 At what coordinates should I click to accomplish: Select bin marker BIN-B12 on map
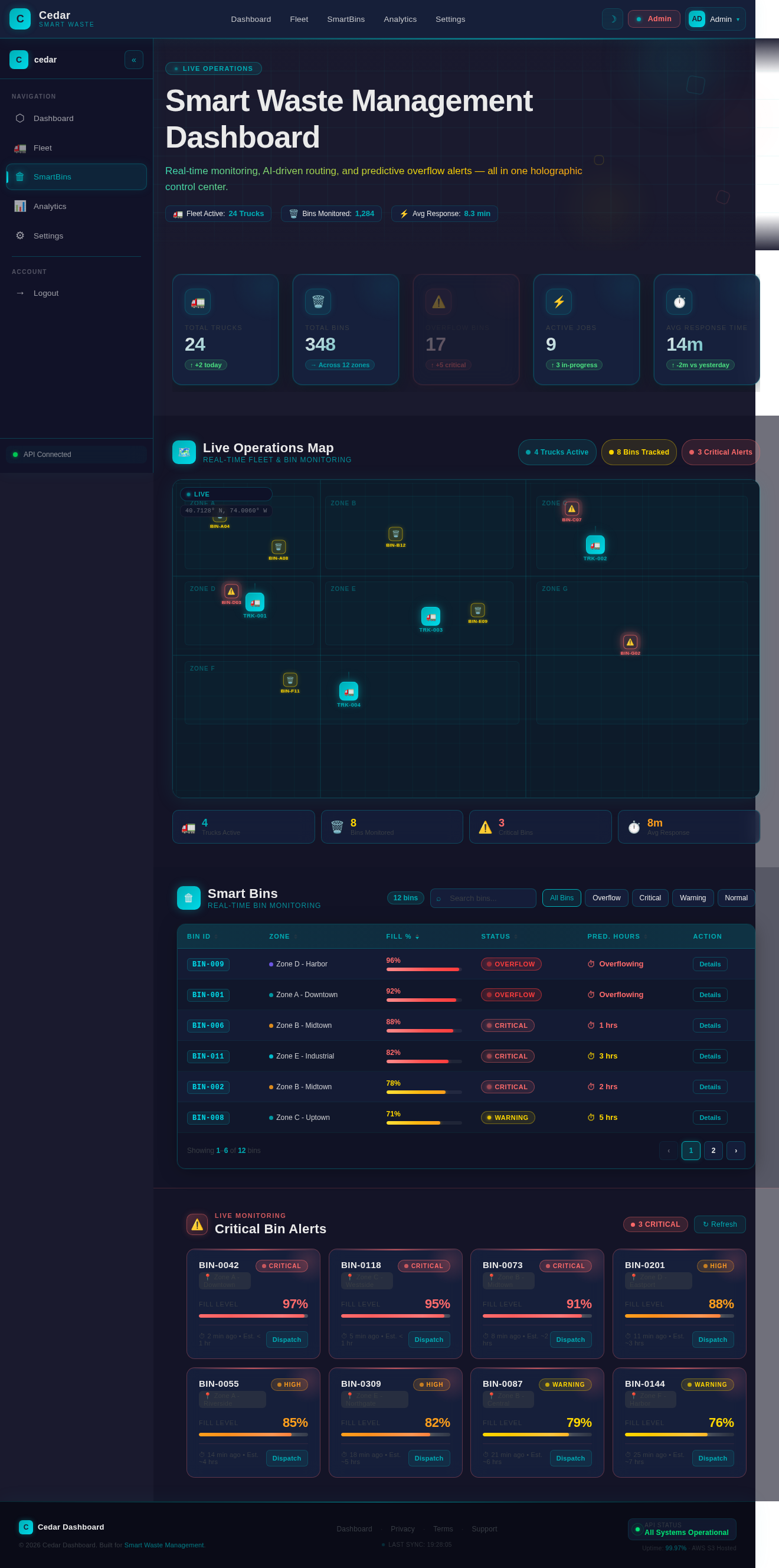click(395, 534)
